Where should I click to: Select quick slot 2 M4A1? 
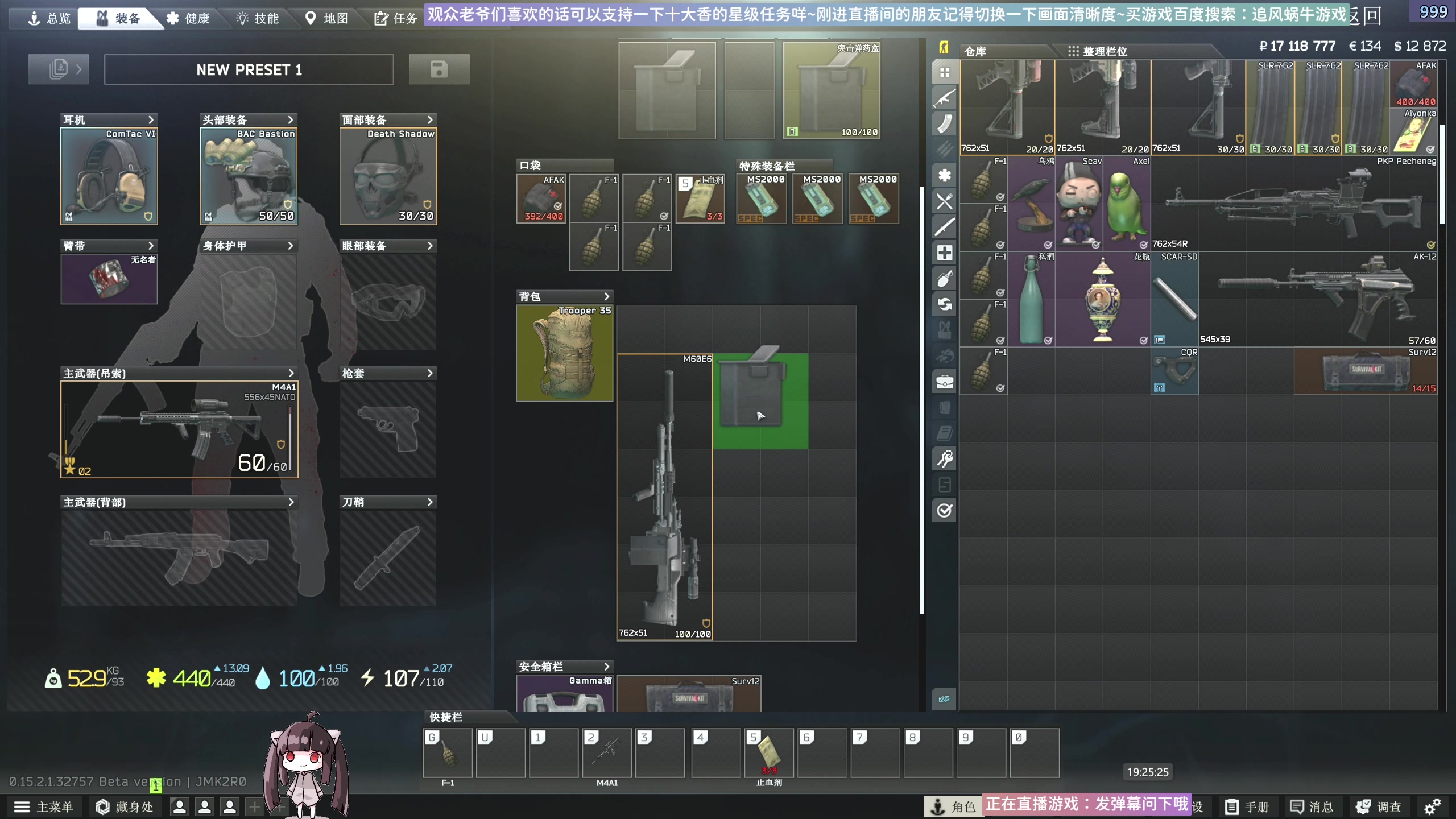click(x=607, y=752)
